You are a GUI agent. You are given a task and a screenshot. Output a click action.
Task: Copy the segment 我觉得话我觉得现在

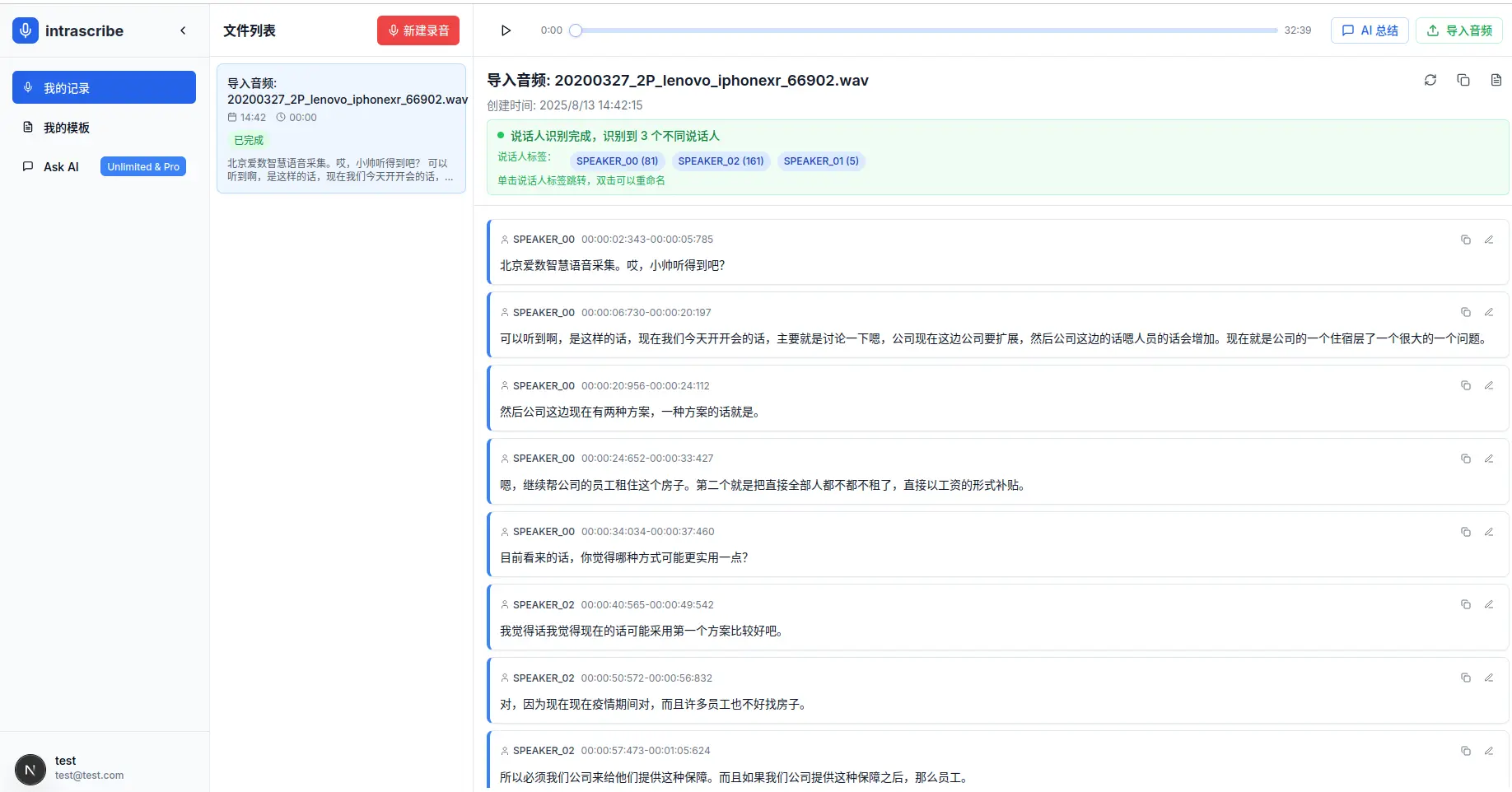pyautogui.click(x=1466, y=604)
